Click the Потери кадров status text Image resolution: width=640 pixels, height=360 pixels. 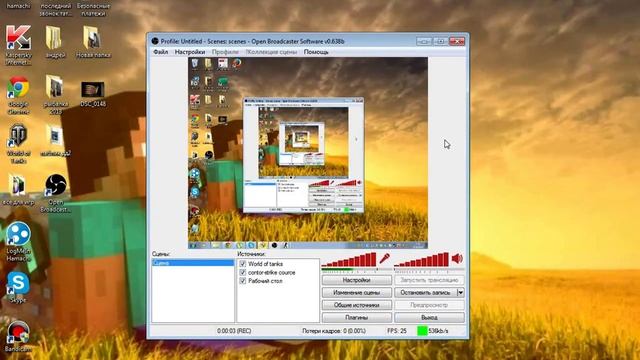tap(334, 331)
